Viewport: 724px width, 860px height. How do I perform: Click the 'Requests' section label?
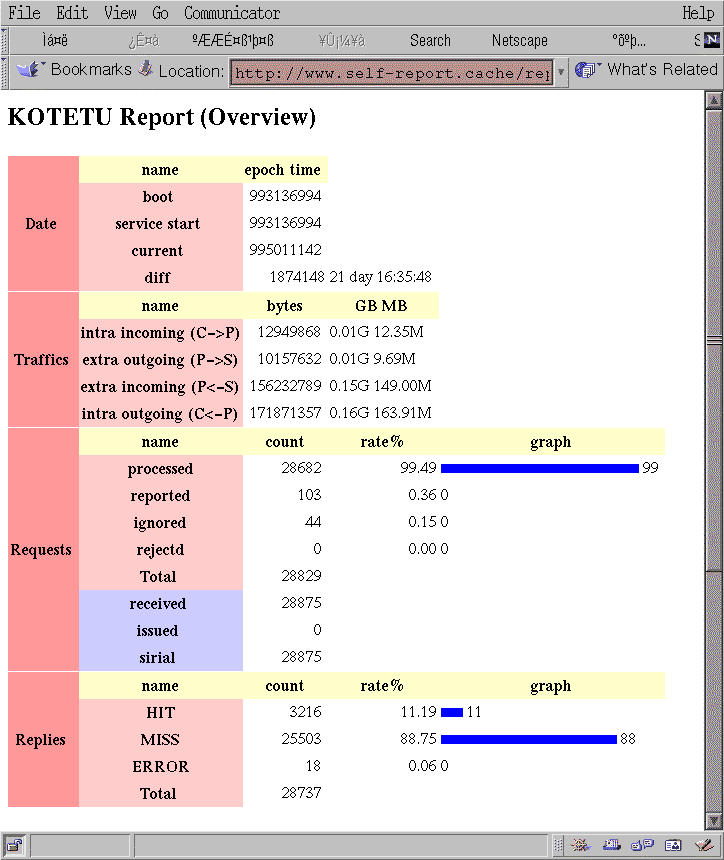point(41,550)
